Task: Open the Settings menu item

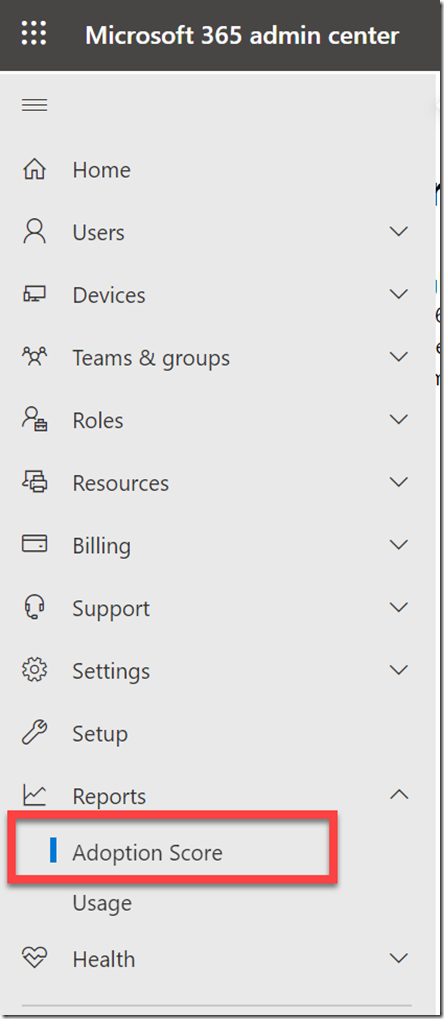Action: point(111,671)
